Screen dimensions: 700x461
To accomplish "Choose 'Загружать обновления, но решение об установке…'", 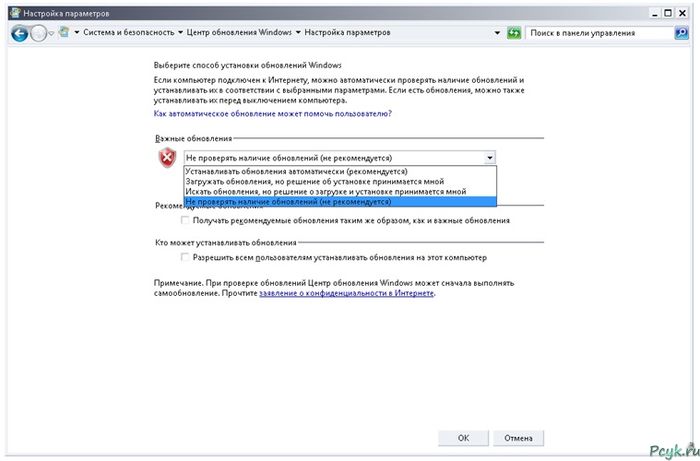I will (340, 182).
